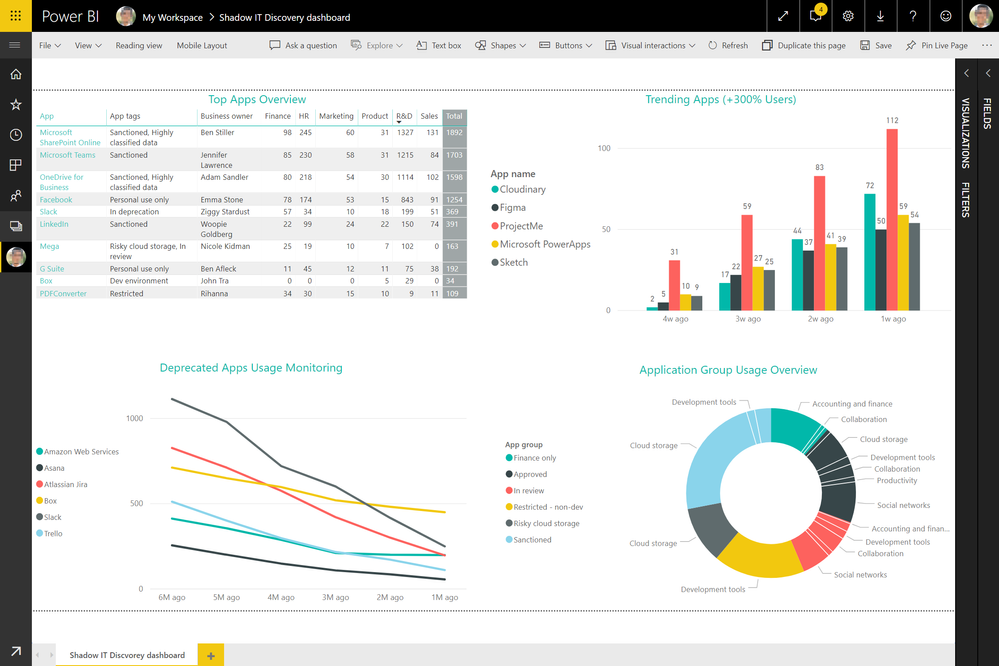Click the Top Apps Overview title

click(257, 99)
